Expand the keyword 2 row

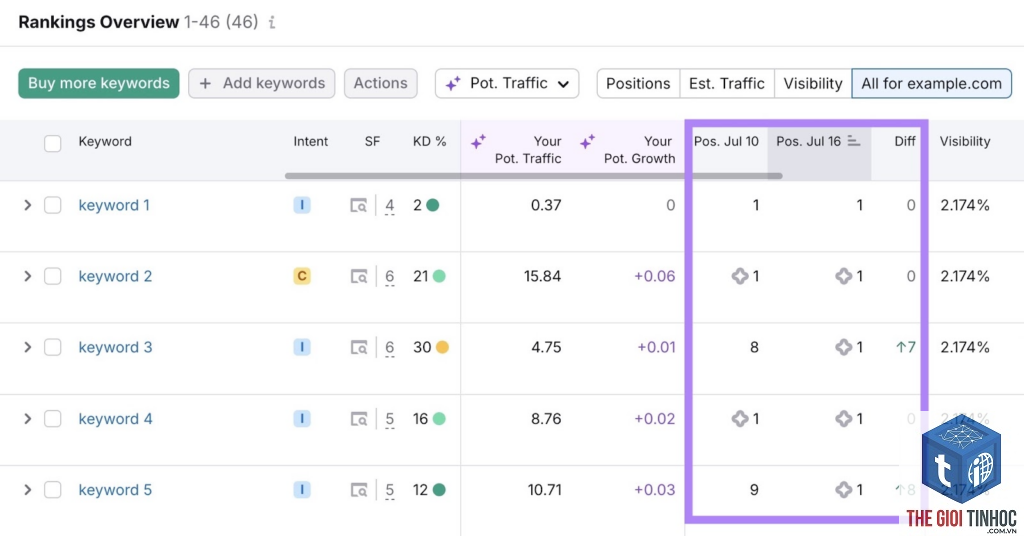click(x=27, y=276)
